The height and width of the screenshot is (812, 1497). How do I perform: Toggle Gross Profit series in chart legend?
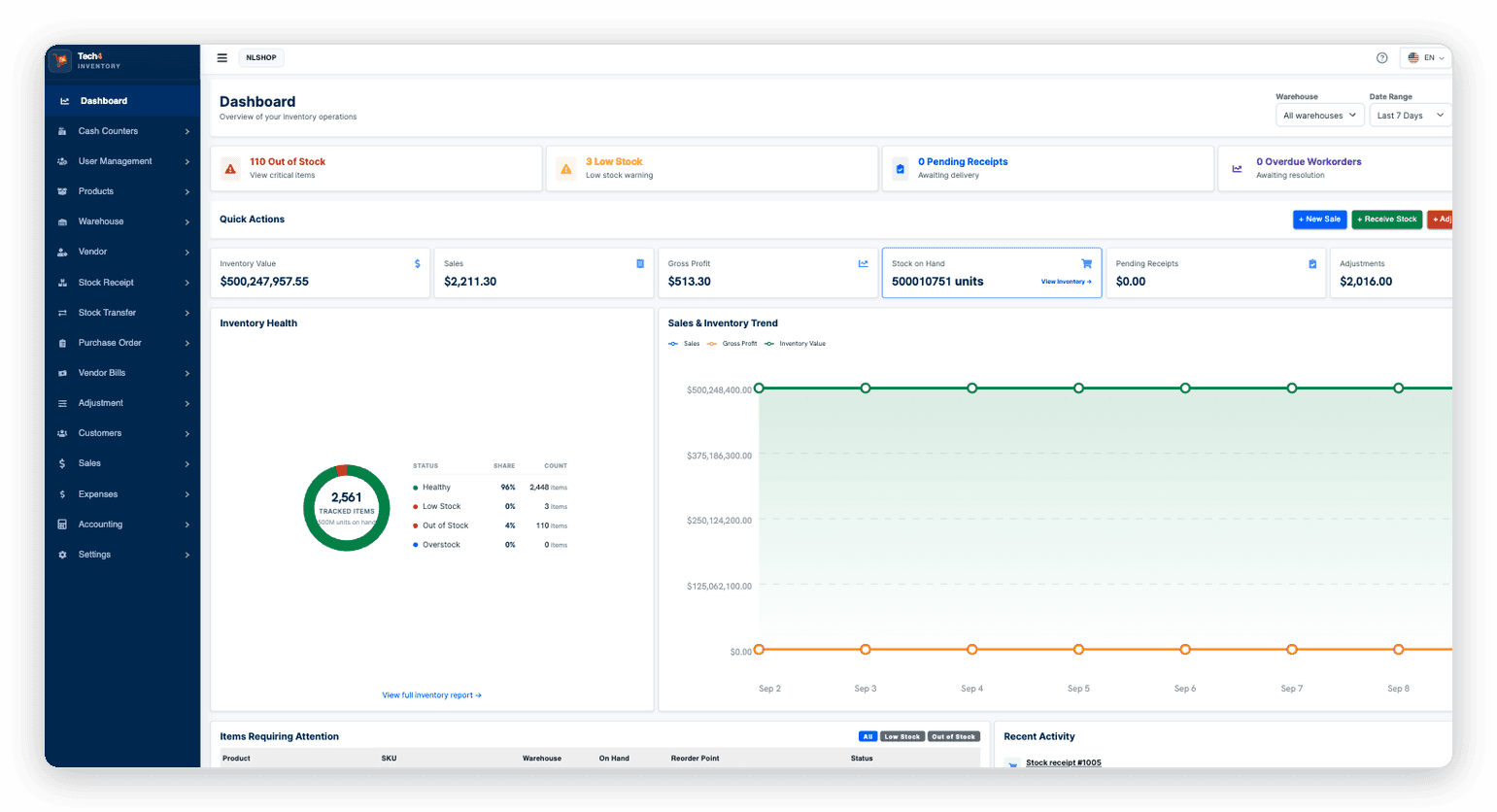[x=731, y=344]
